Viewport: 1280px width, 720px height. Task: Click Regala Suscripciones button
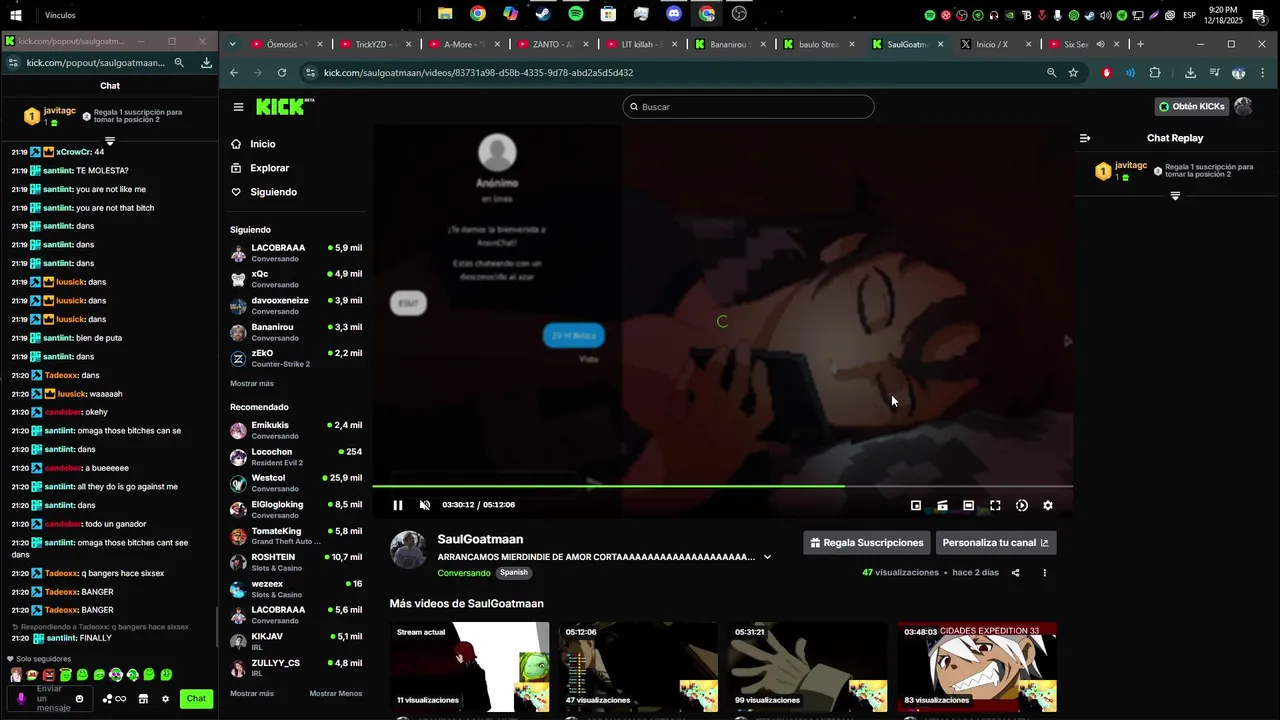[867, 542]
